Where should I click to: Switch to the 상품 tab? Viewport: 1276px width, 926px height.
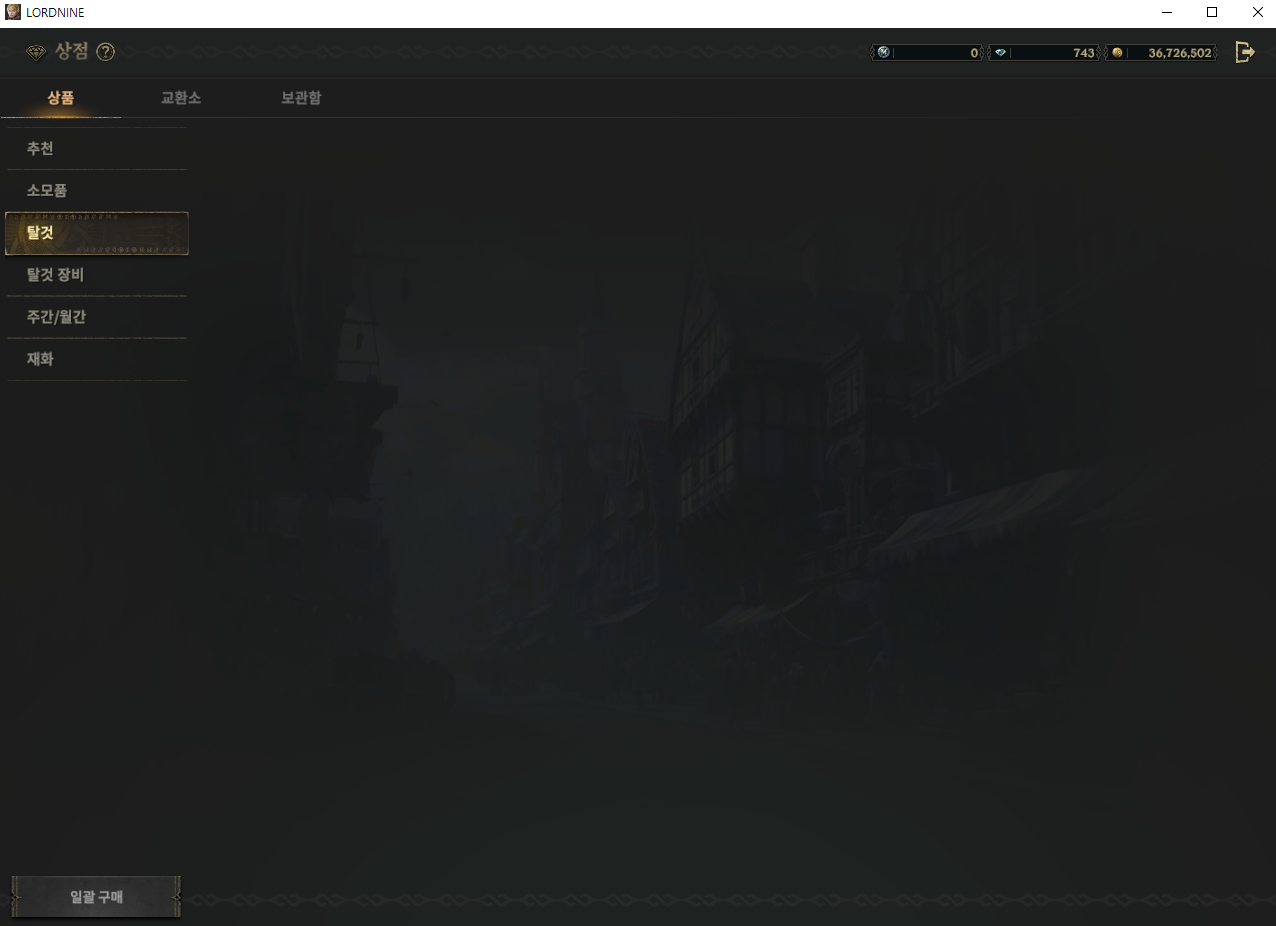pos(60,98)
